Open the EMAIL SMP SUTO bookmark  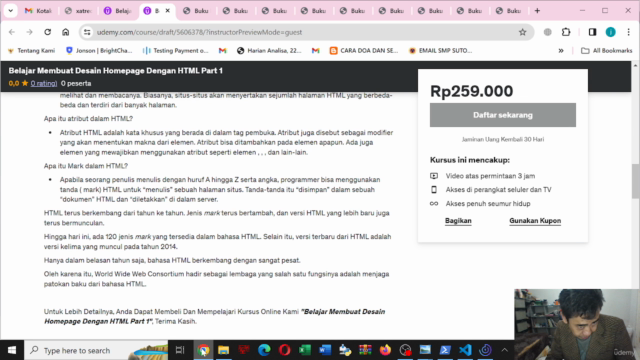click(x=440, y=51)
